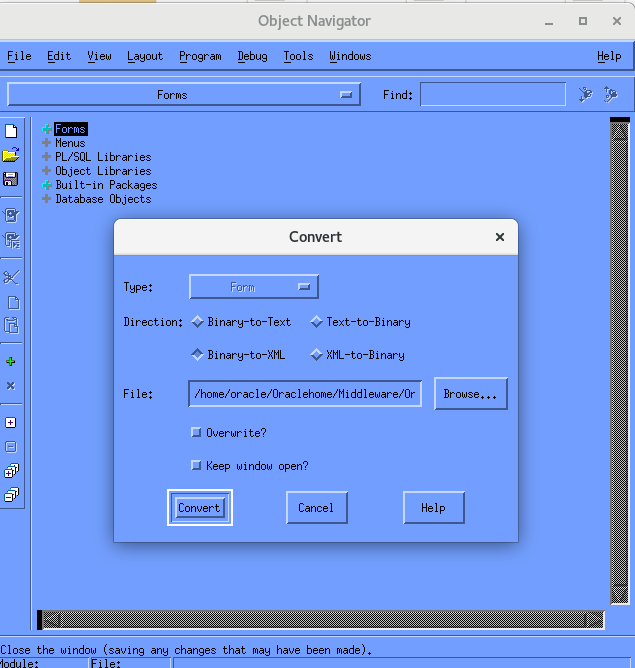The height and width of the screenshot is (668, 635).
Task: Click the Find input field
Action: [x=493, y=94]
